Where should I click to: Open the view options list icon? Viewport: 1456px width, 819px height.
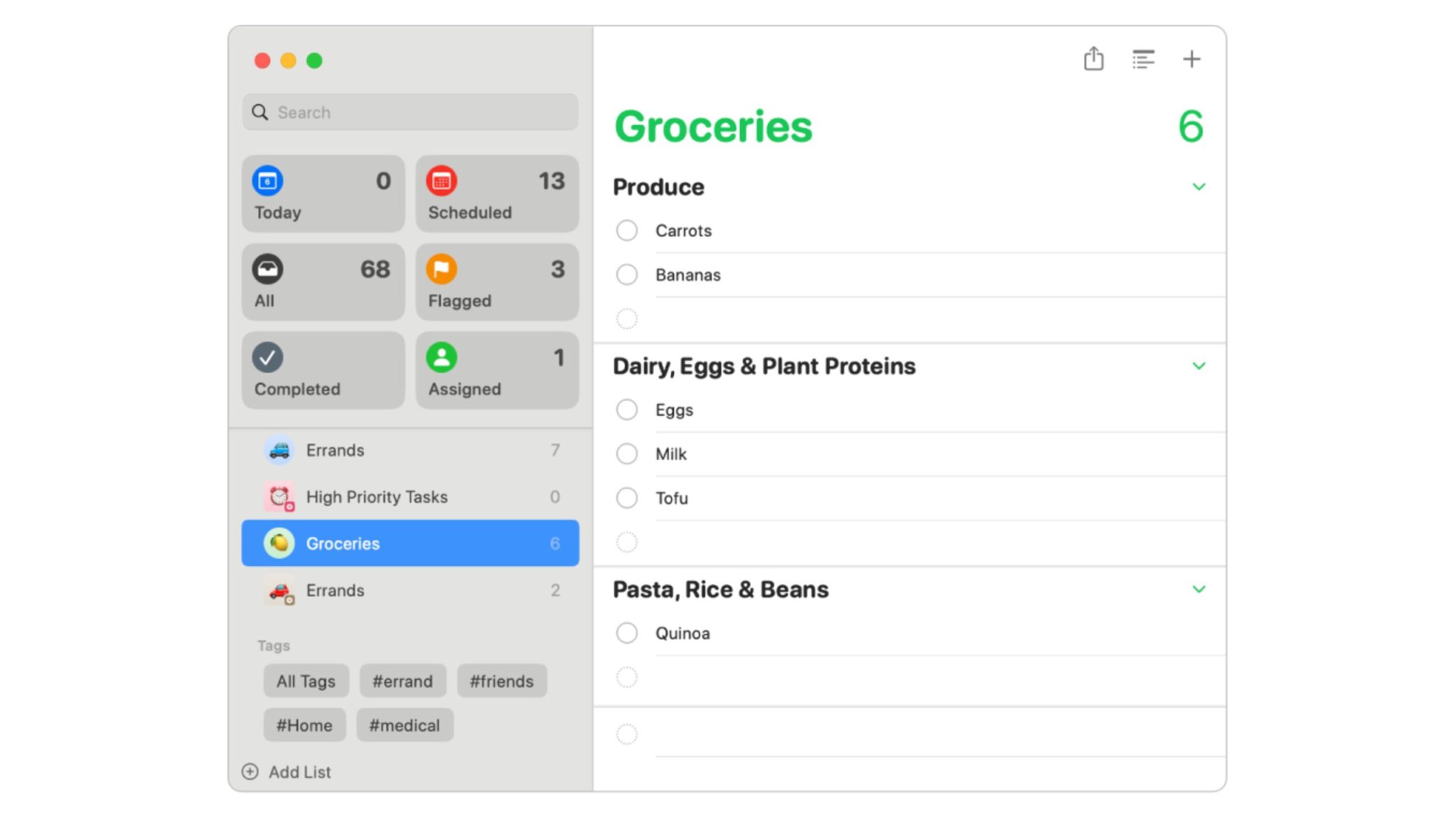coord(1143,59)
